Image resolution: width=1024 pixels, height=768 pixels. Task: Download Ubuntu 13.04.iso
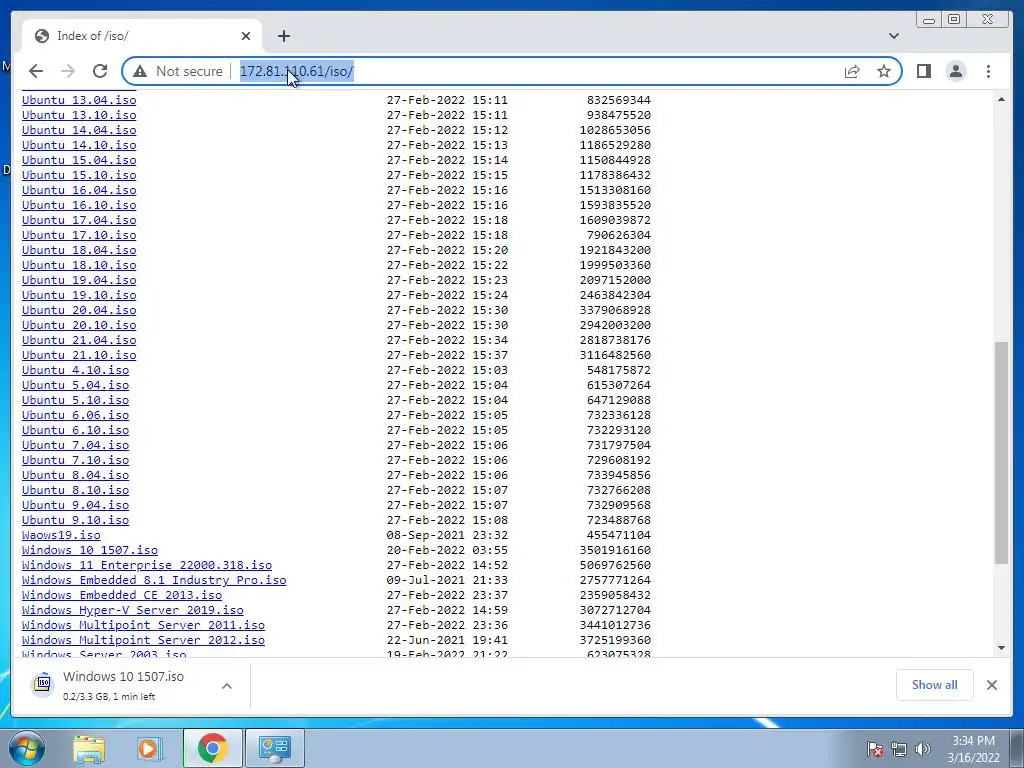click(x=79, y=100)
